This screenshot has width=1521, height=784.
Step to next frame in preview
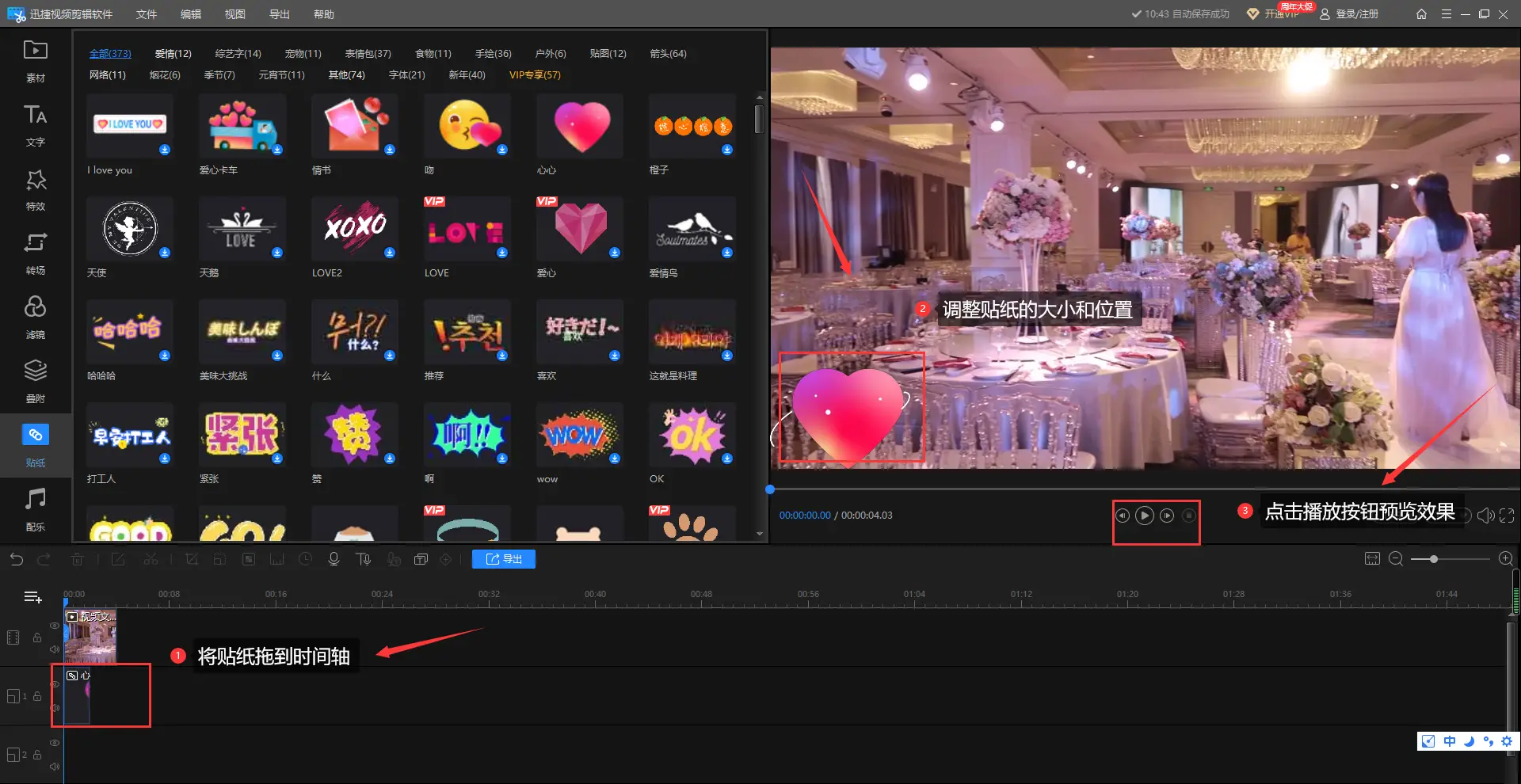1167,516
